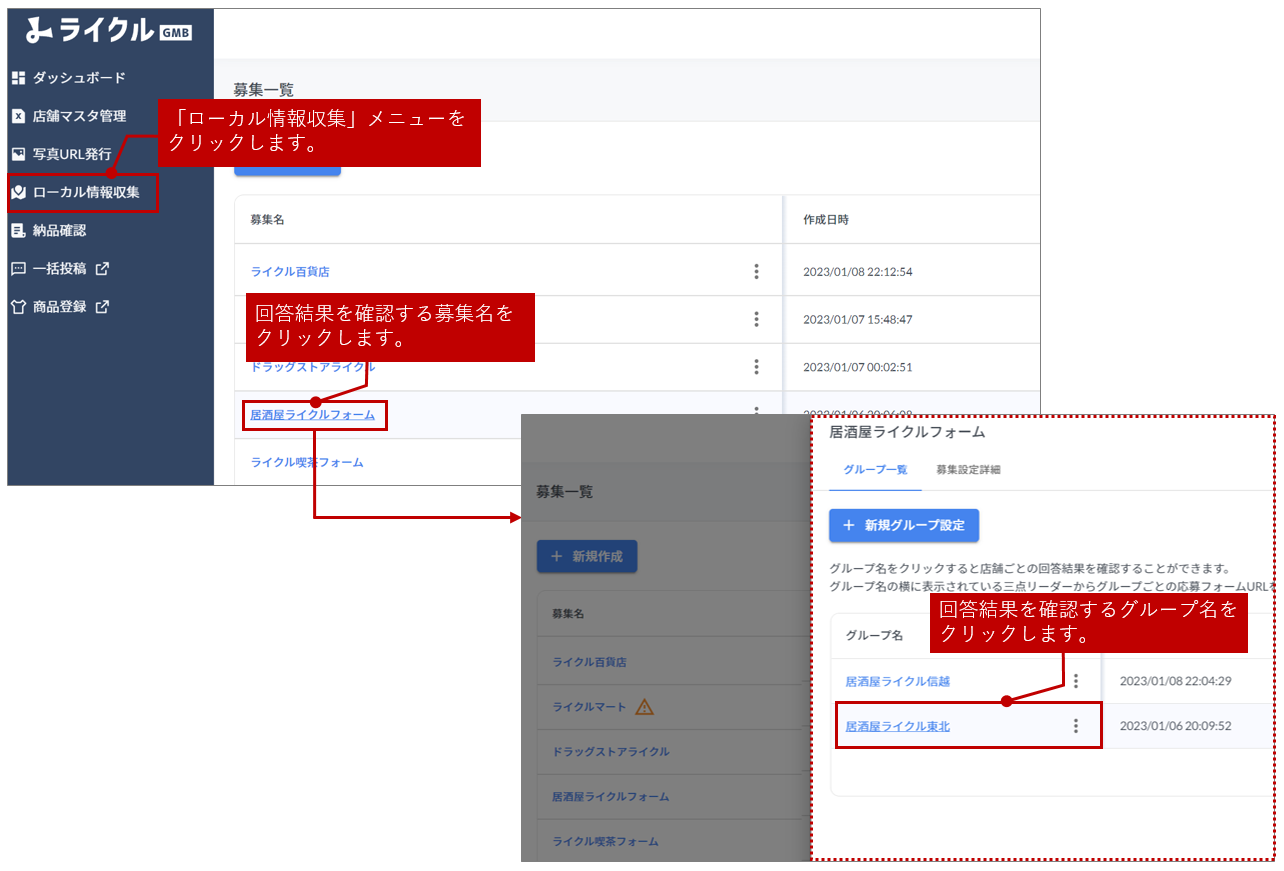Screen dimensions: 1284x871
Task: Select the ローカル情報収集 menu item
Action: pos(84,192)
